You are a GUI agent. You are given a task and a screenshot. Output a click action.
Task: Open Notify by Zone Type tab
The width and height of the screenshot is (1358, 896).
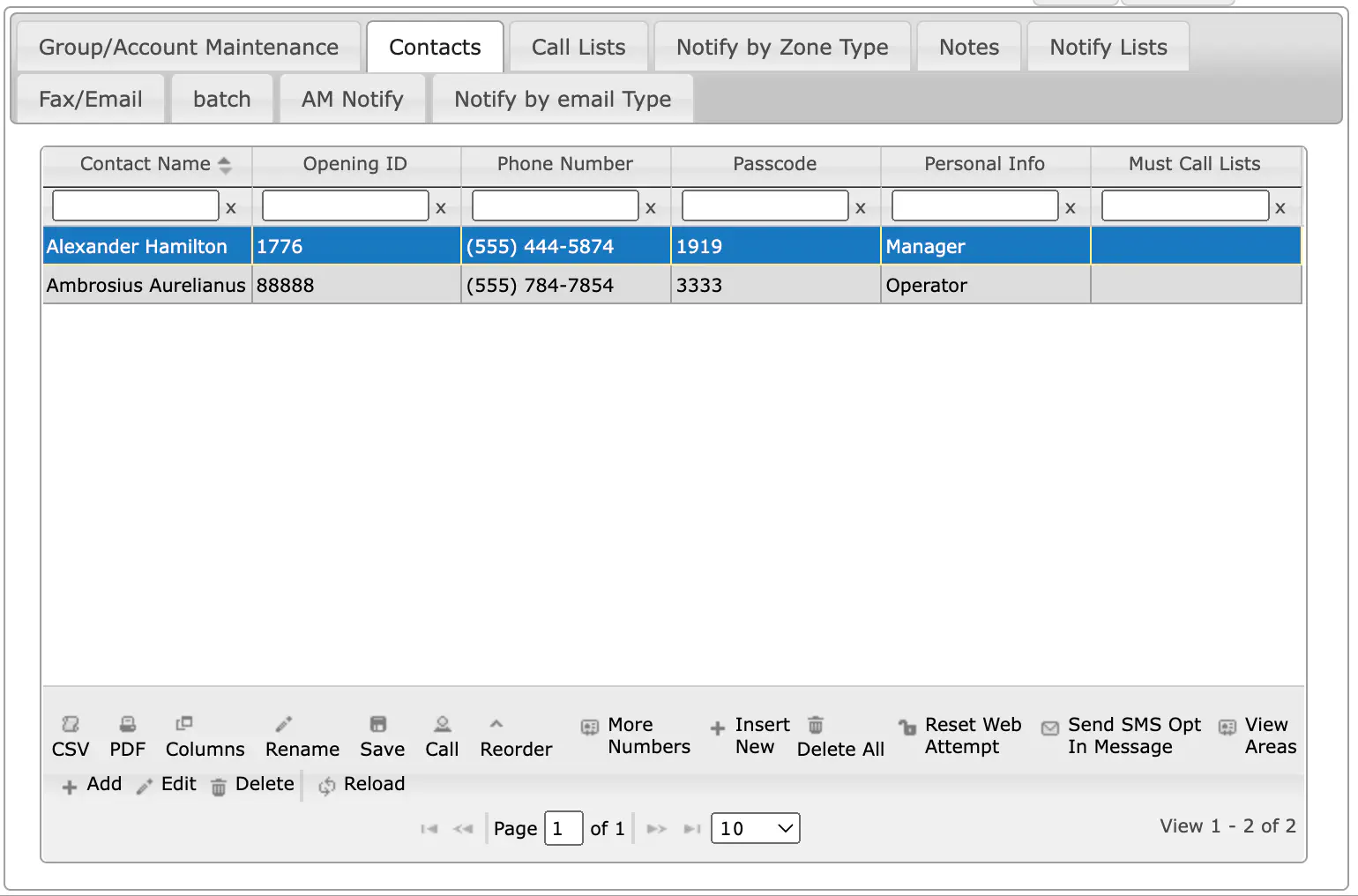click(x=782, y=47)
